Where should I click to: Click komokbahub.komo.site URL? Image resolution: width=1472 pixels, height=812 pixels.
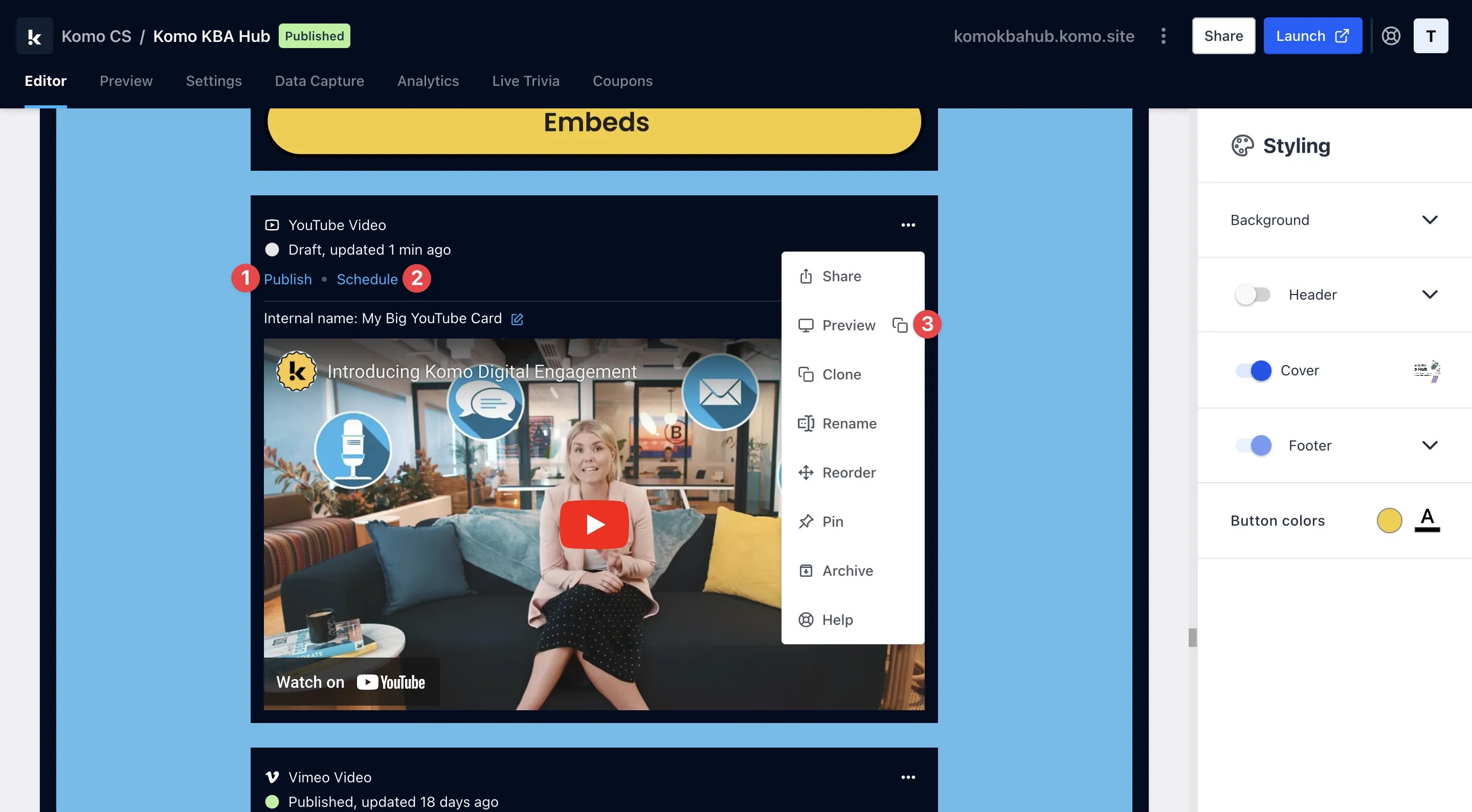coord(1043,36)
